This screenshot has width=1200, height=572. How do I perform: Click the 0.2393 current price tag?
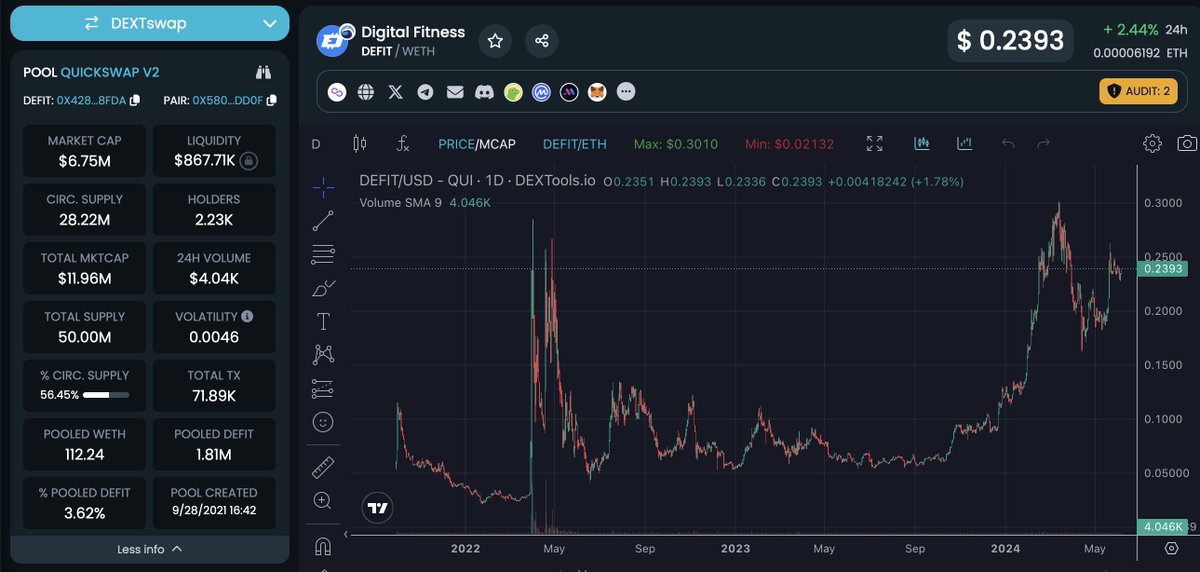pyautogui.click(x=1163, y=269)
